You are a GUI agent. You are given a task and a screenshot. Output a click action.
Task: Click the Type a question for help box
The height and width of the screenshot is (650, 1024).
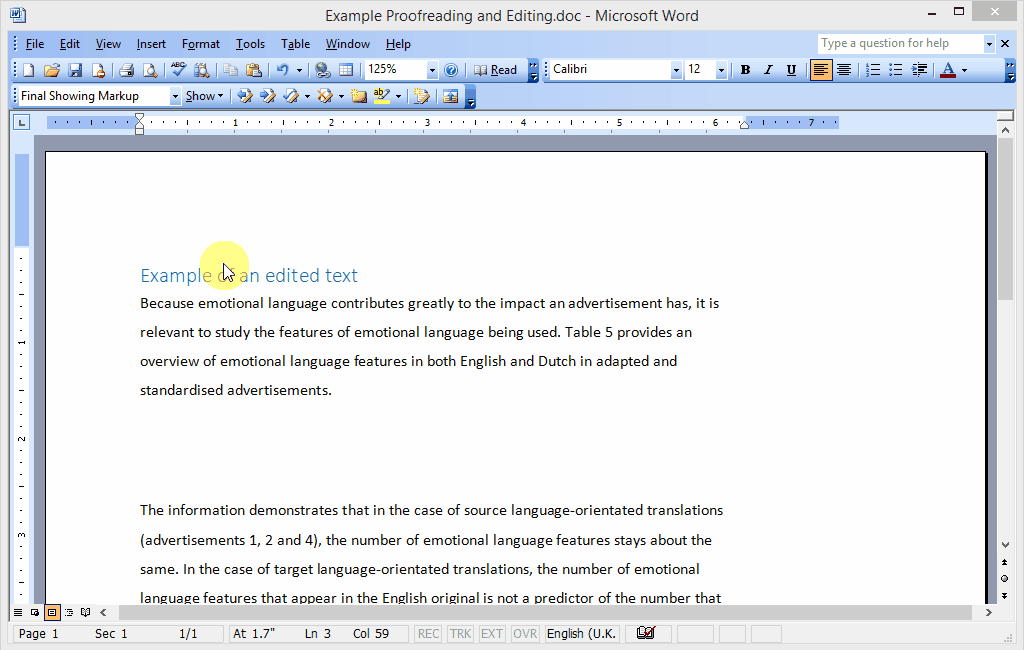coord(900,43)
